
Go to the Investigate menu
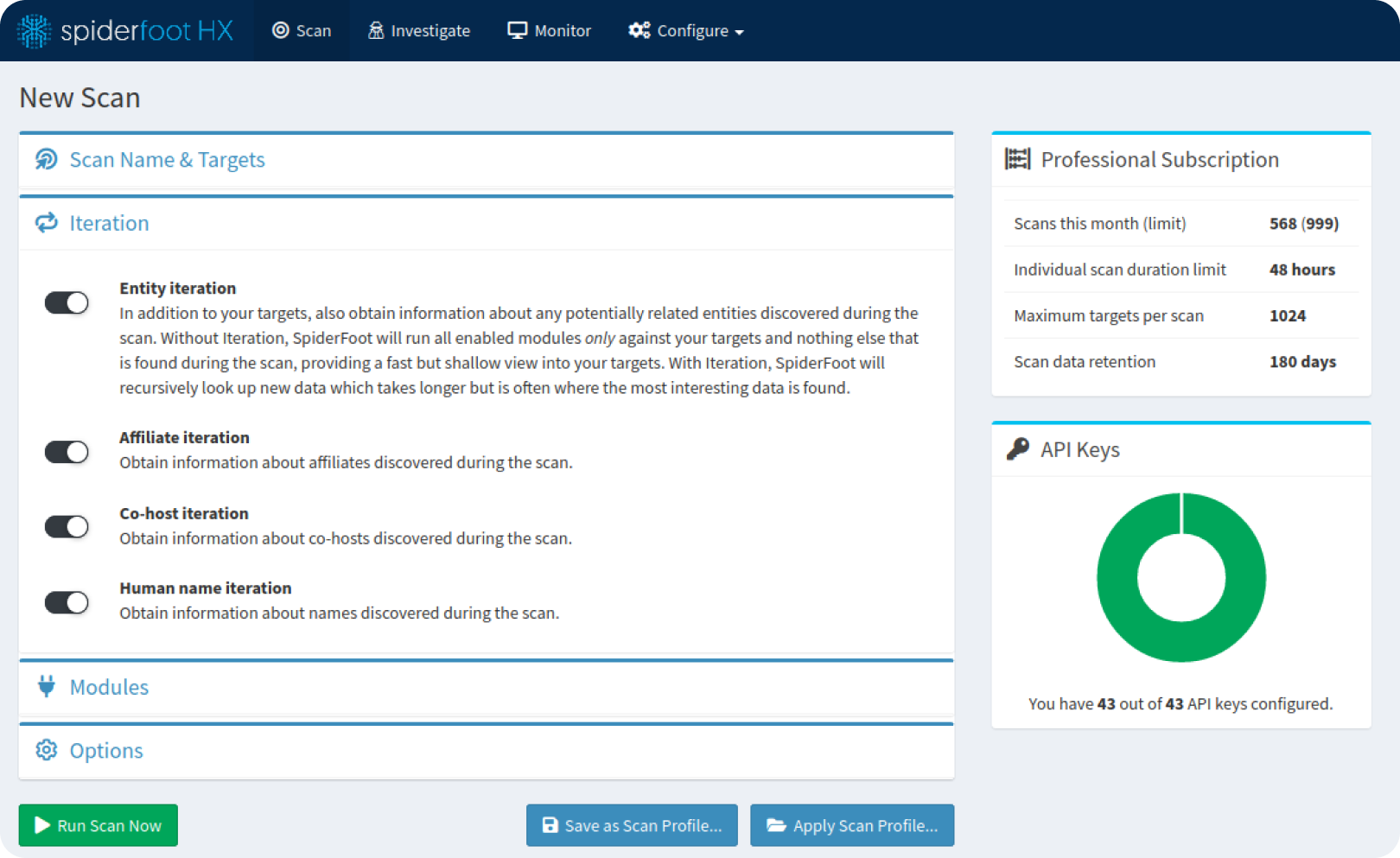(x=419, y=30)
